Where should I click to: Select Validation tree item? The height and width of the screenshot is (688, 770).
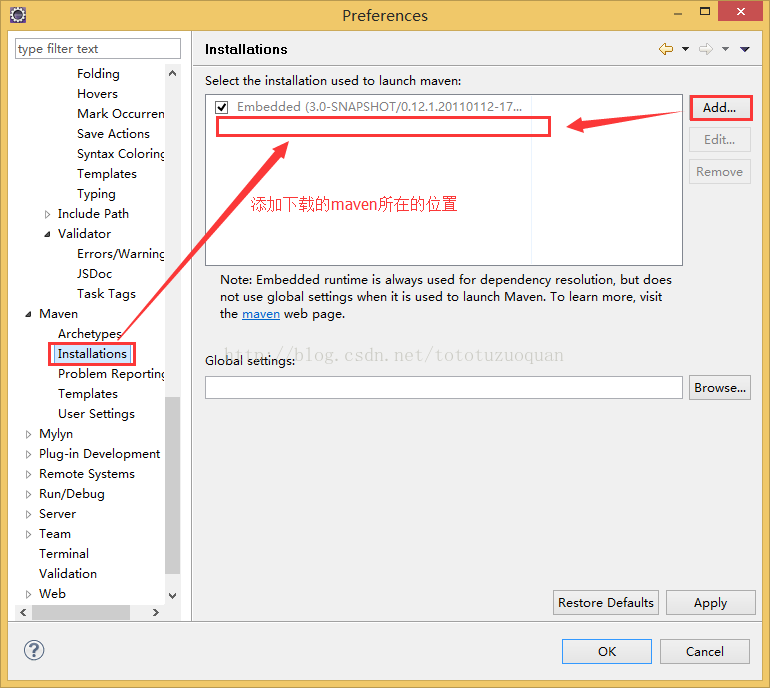[68, 574]
